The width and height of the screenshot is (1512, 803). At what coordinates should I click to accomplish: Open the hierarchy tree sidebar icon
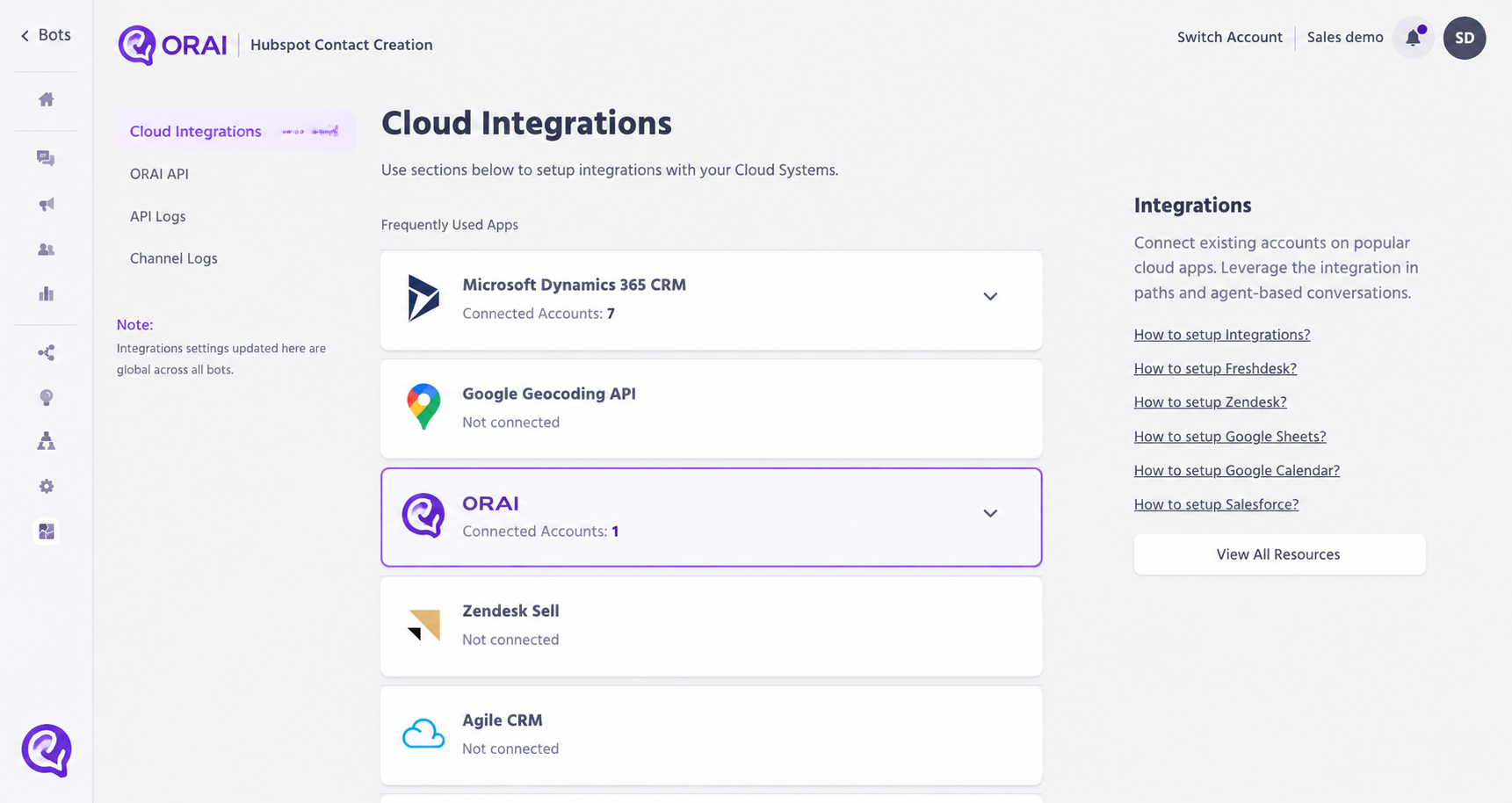47,441
